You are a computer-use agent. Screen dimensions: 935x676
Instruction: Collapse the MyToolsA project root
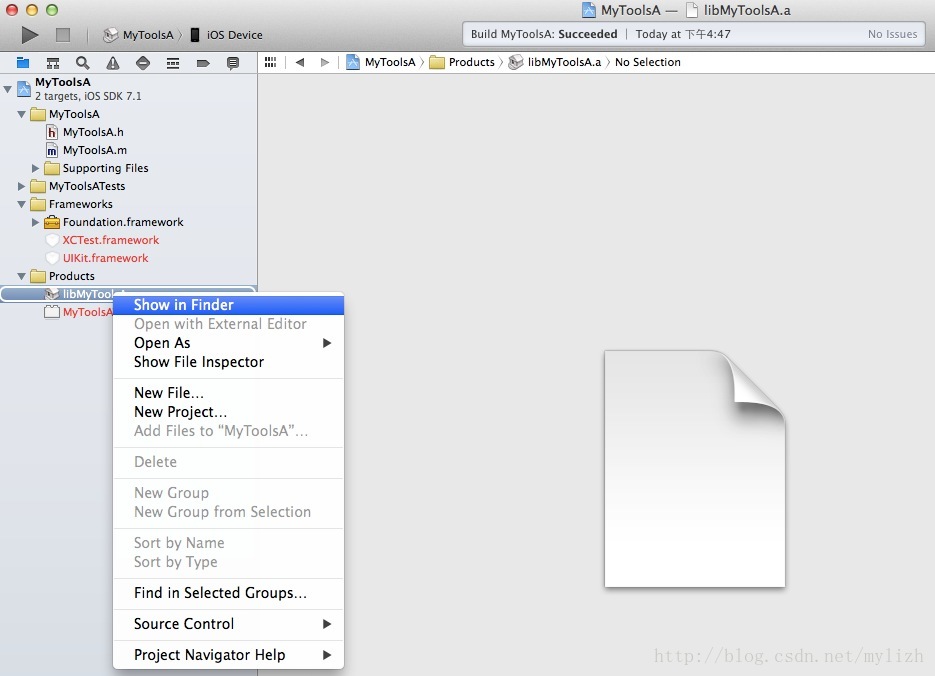point(8,89)
